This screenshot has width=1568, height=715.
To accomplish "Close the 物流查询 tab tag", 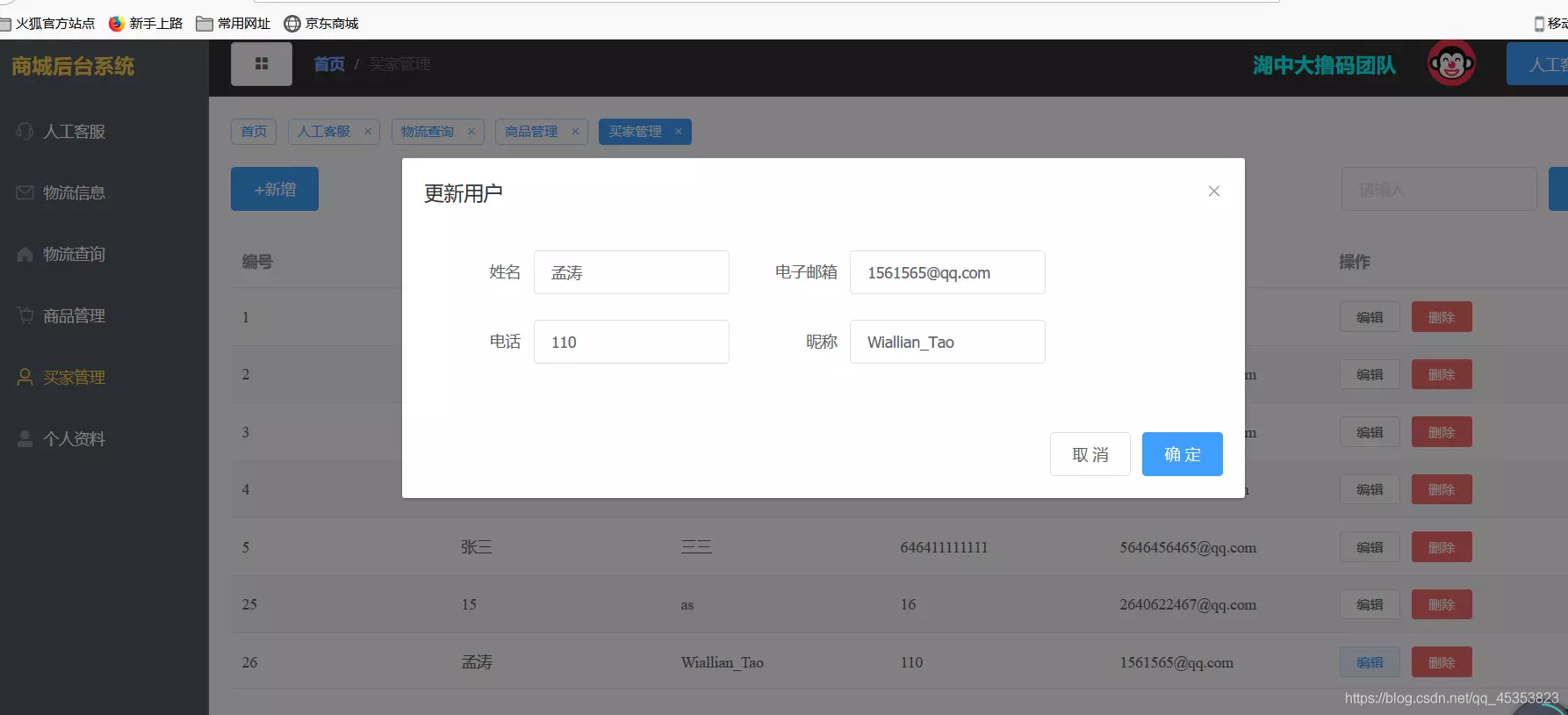I will pyautogui.click(x=471, y=132).
